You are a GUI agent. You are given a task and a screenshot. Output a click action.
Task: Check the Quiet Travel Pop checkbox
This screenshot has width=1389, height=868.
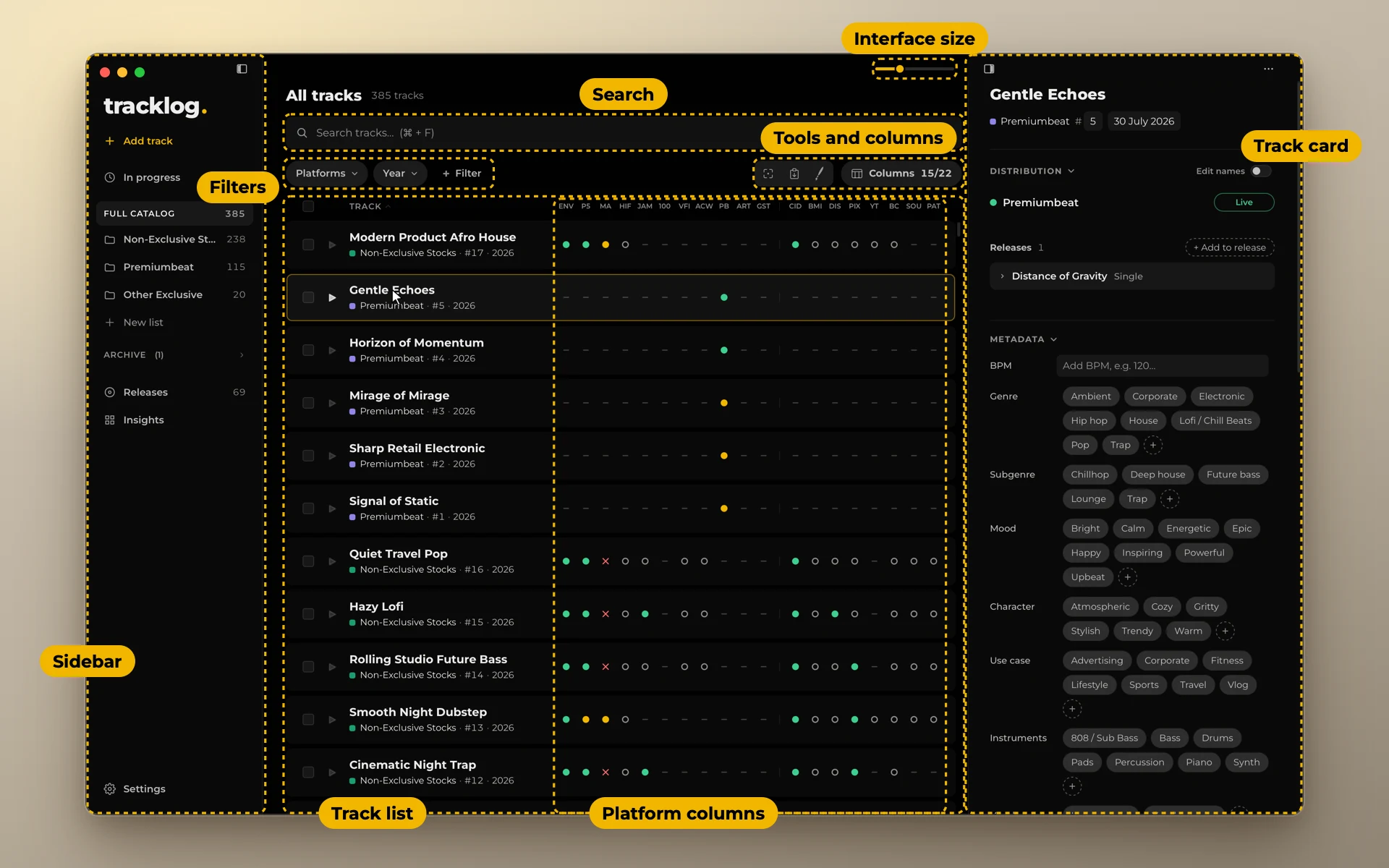pos(308,561)
